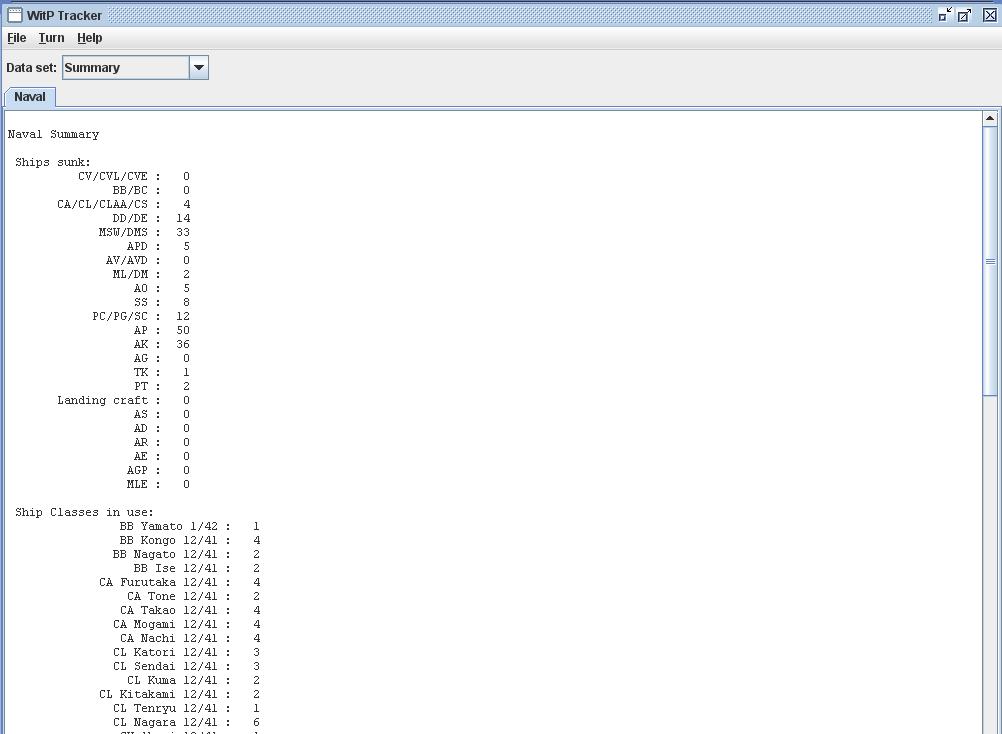
Task: Click the 'Landing craft' row
Action: (123, 401)
